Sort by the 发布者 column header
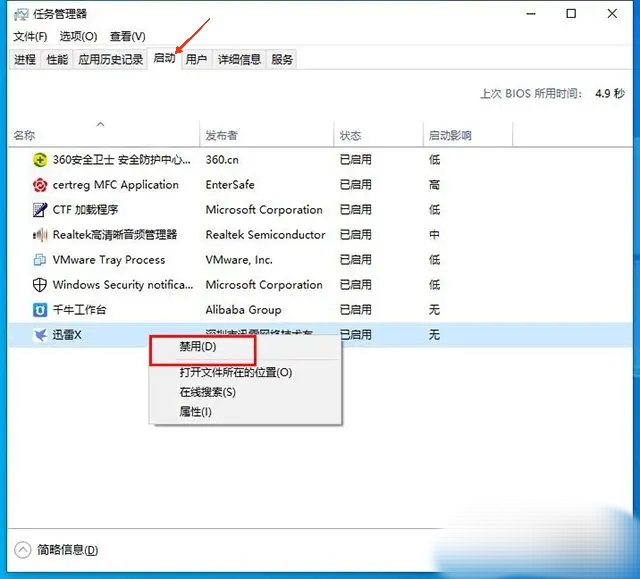 click(x=267, y=135)
